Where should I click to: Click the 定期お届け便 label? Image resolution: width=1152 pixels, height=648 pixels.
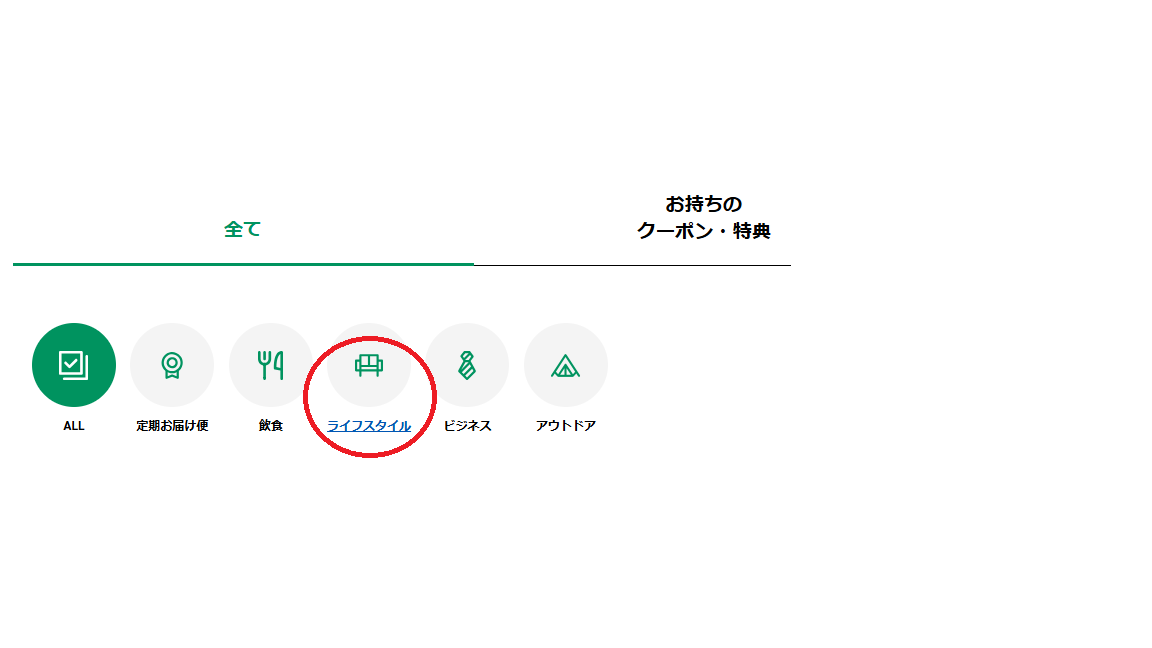(x=172, y=426)
